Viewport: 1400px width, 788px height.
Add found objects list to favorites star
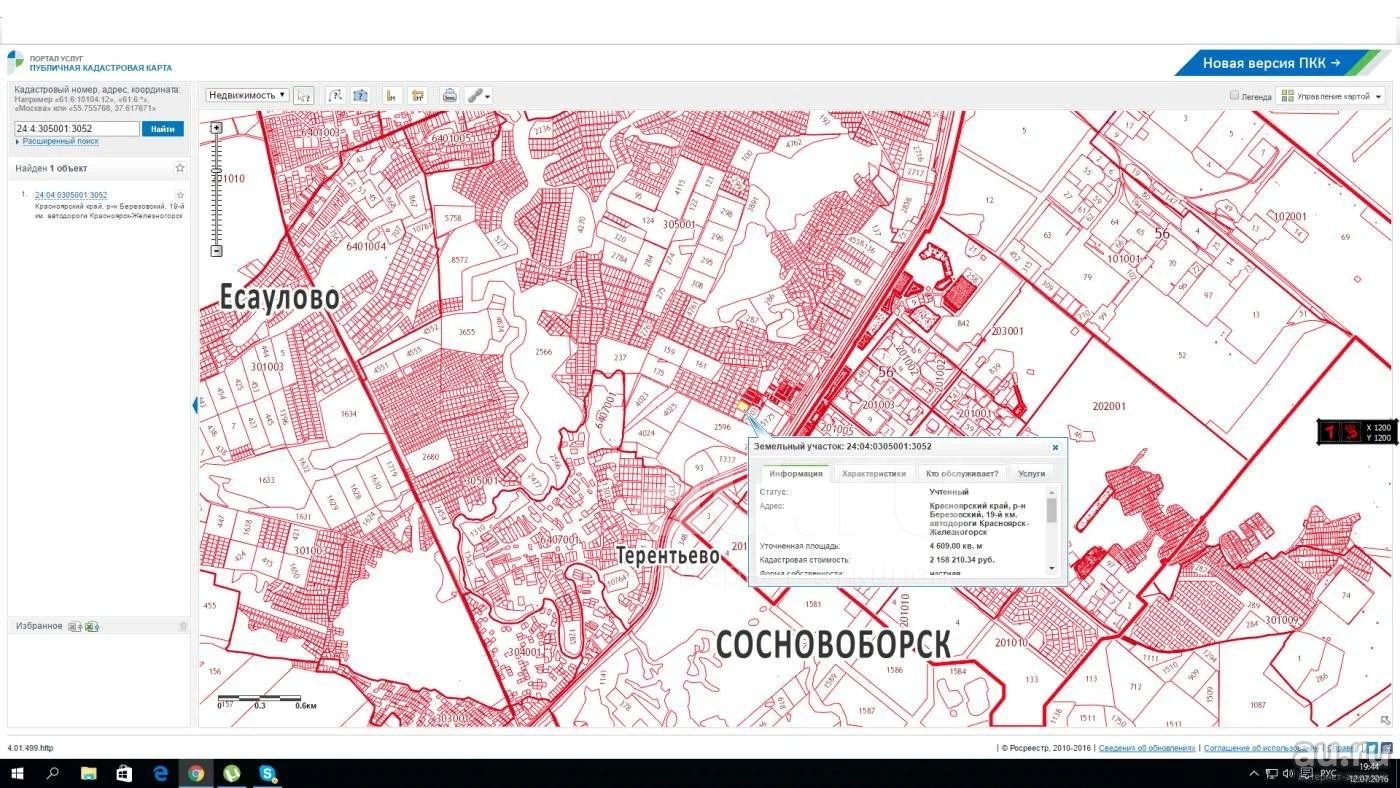click(x=180, y=168)
